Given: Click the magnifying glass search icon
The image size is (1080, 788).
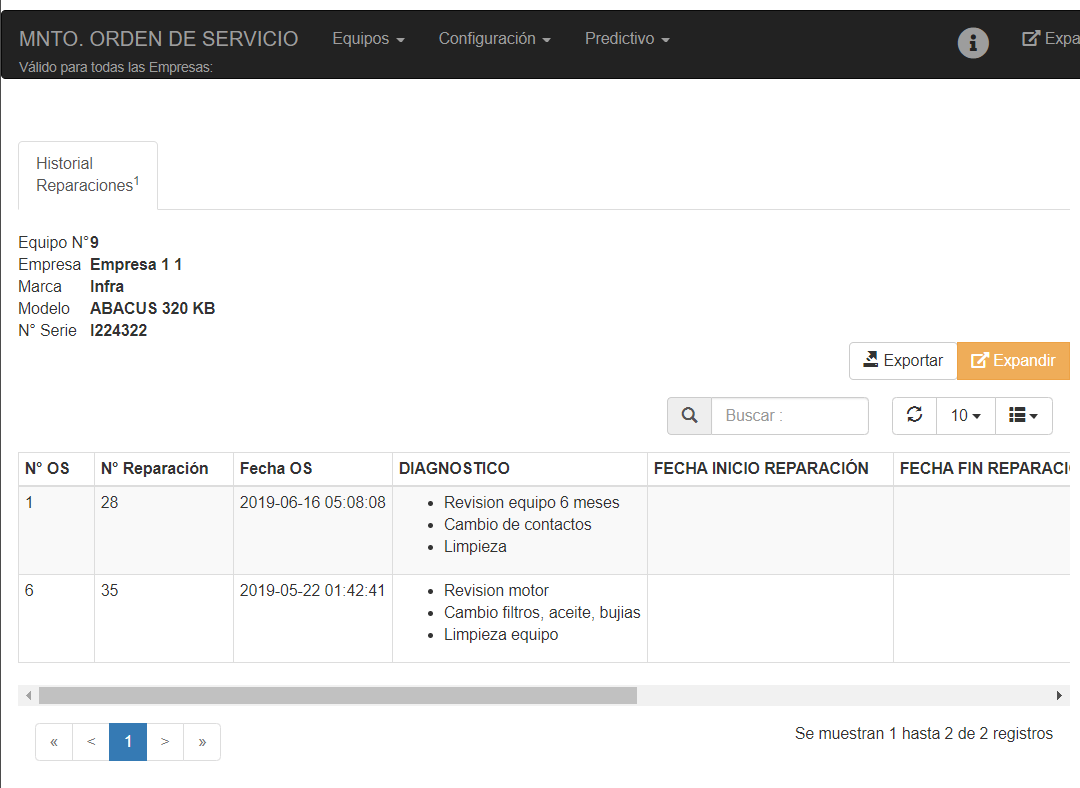Looking at the screenshot, I should pyautogui.click(x=689, y=416).
